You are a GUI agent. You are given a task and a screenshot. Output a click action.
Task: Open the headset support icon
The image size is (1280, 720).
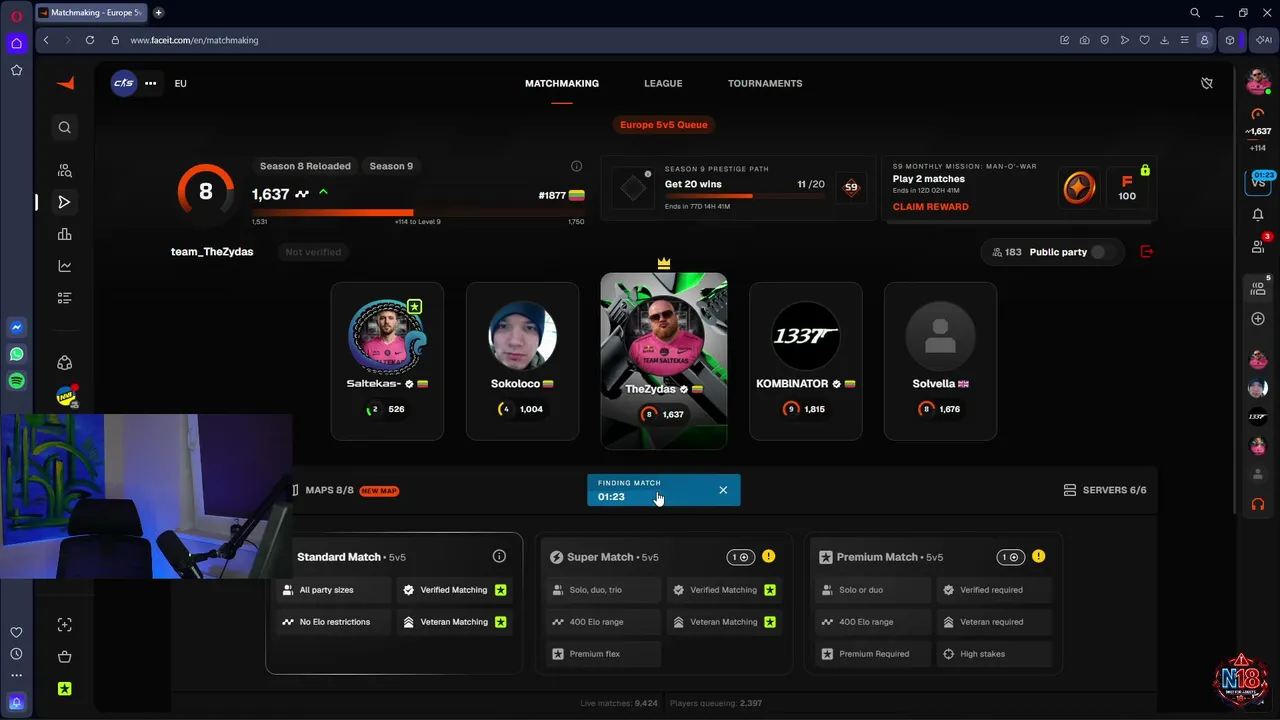click(1258, 505)
